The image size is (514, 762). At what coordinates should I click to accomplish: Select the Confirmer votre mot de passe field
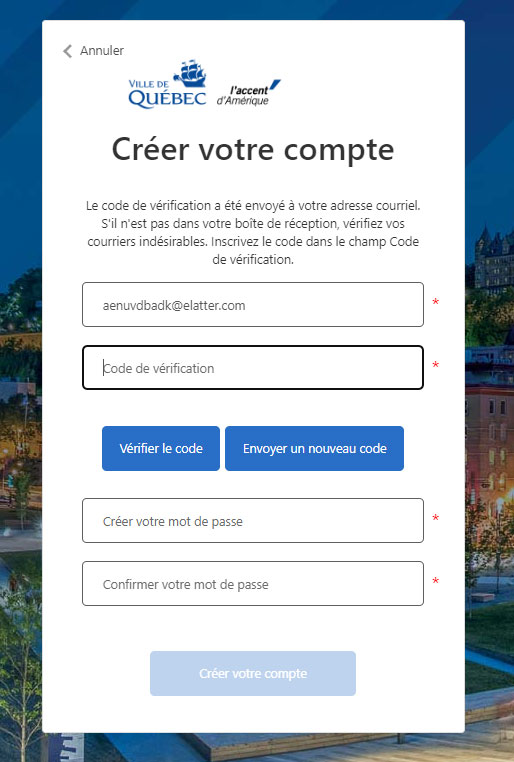point(253,584)
